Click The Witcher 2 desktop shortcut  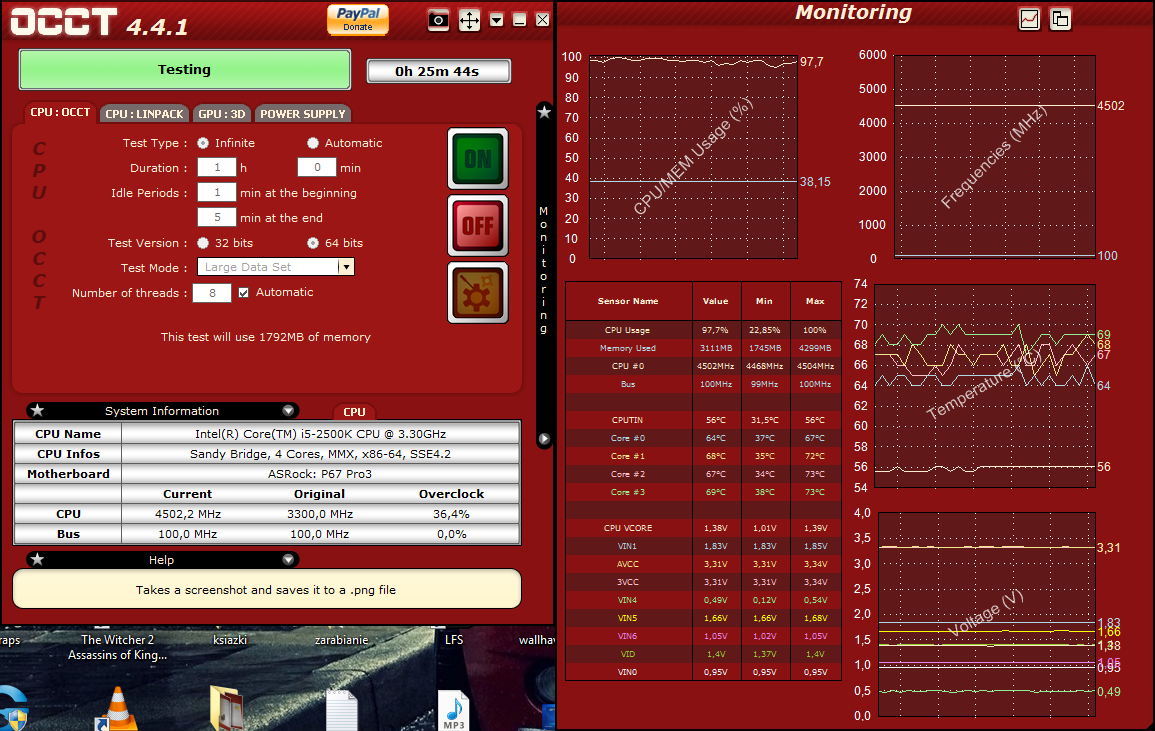click(117, 647)
